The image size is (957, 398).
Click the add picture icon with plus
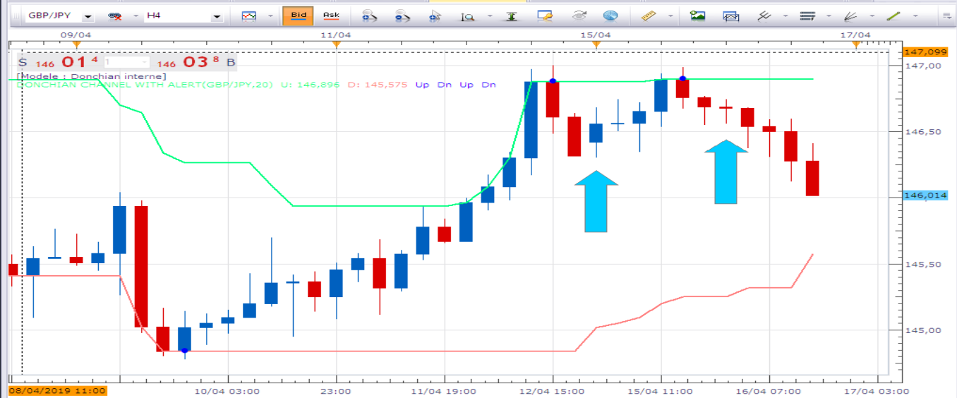click(698, 16)
